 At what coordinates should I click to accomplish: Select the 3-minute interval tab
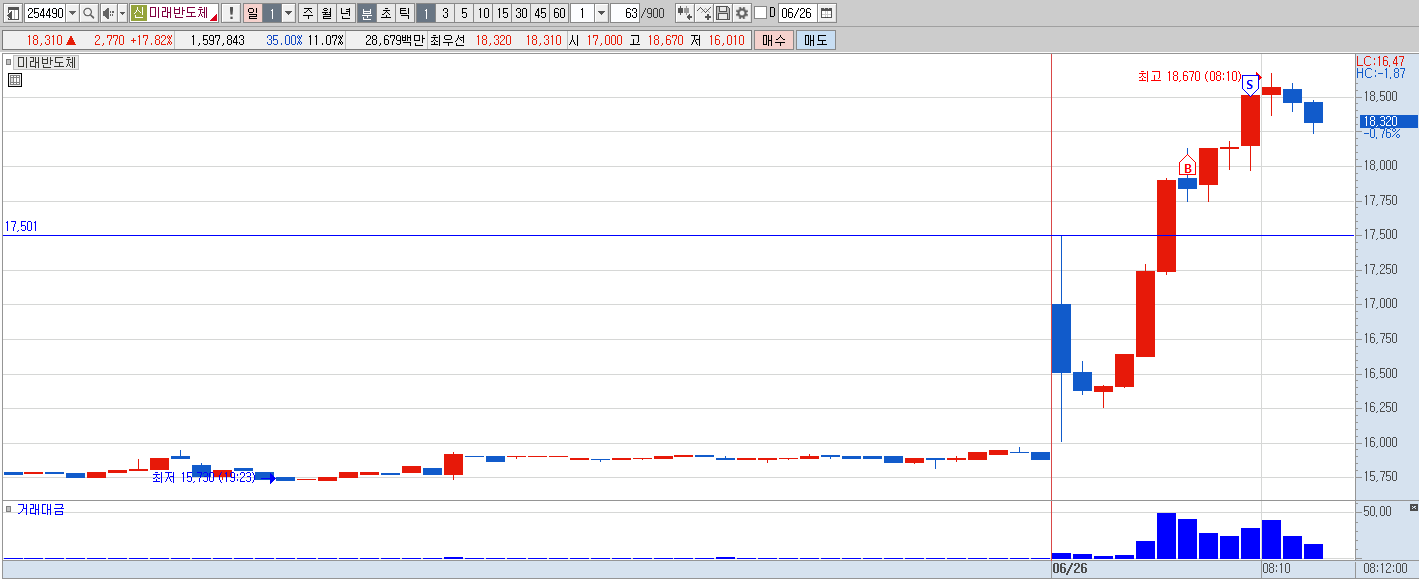[444, 13]
